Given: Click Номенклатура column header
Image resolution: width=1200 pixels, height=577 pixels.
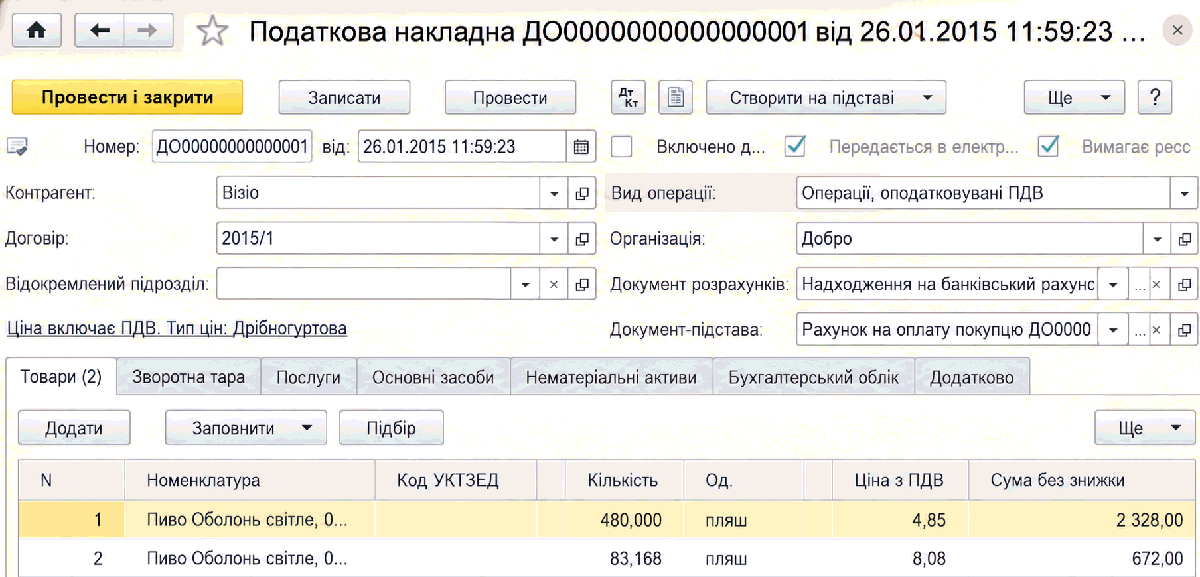Looking at the screenshot, I should coord(249,480).
